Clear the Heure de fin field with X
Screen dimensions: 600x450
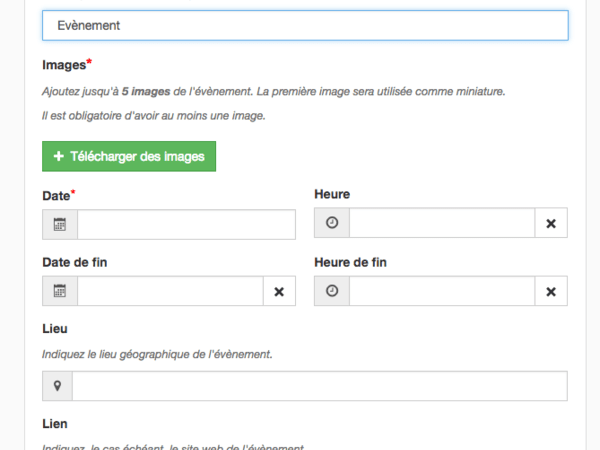click(550, 291)
